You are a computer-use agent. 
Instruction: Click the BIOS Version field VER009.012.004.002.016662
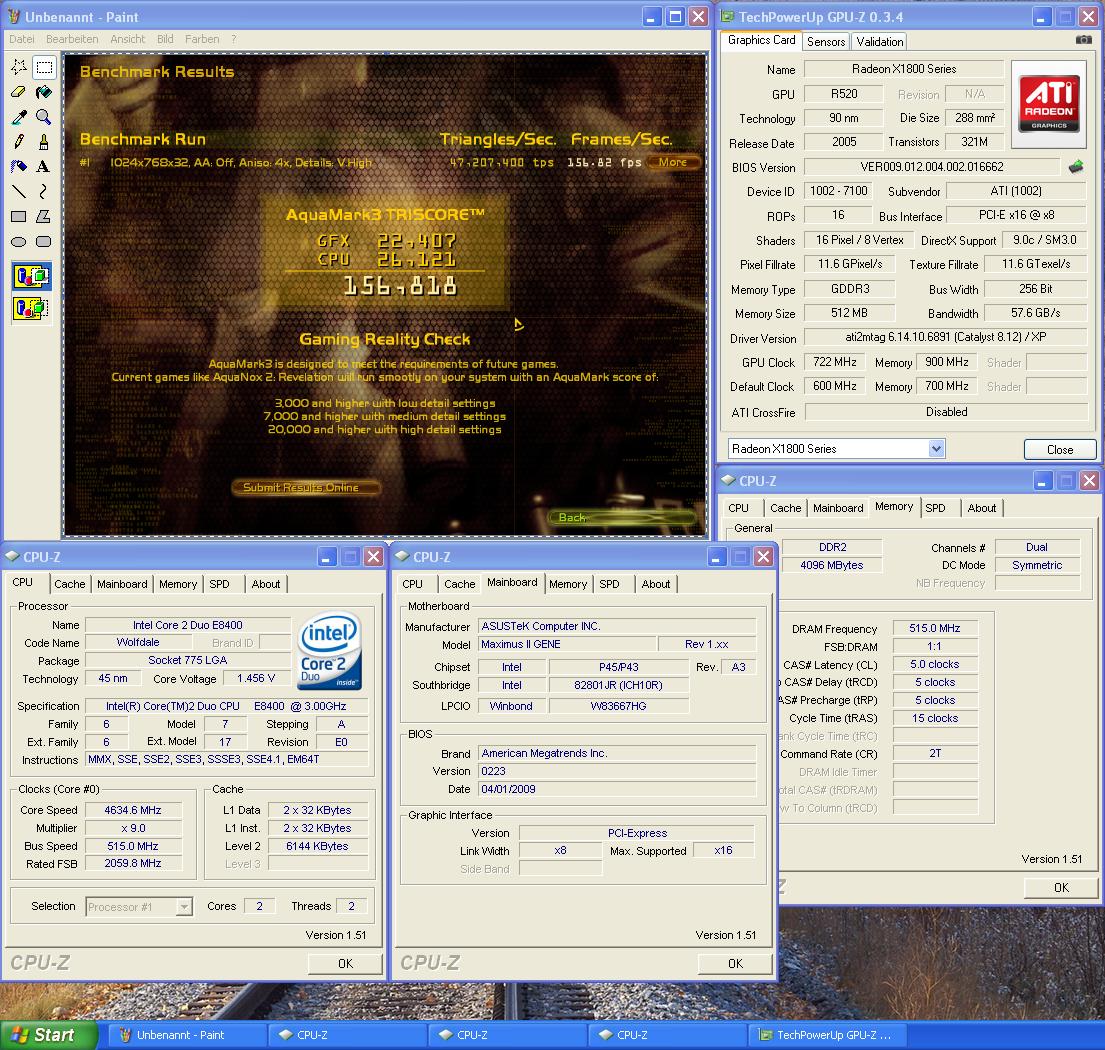click(932, 167)
